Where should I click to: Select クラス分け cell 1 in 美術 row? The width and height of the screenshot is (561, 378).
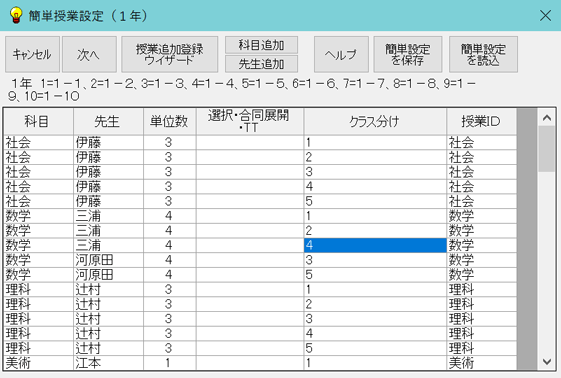(x=375, y=363)
